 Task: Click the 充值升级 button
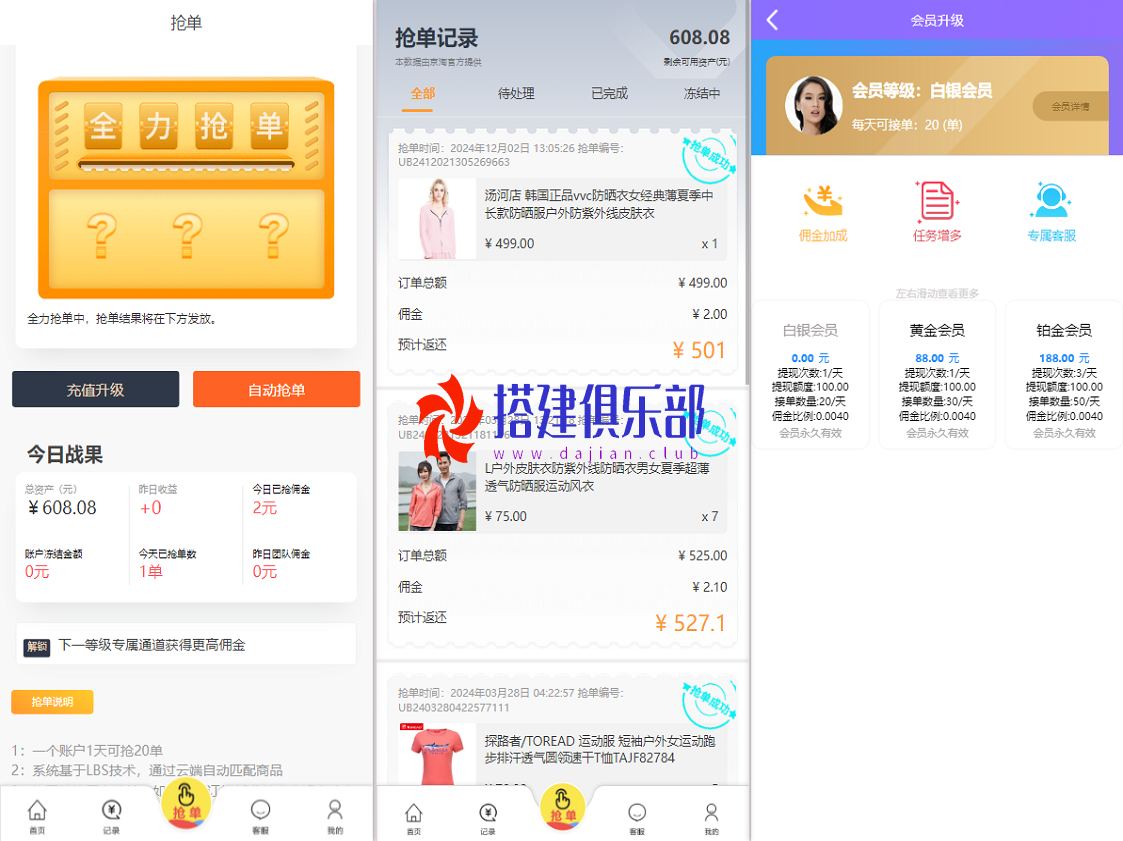[x=95, y=389]
